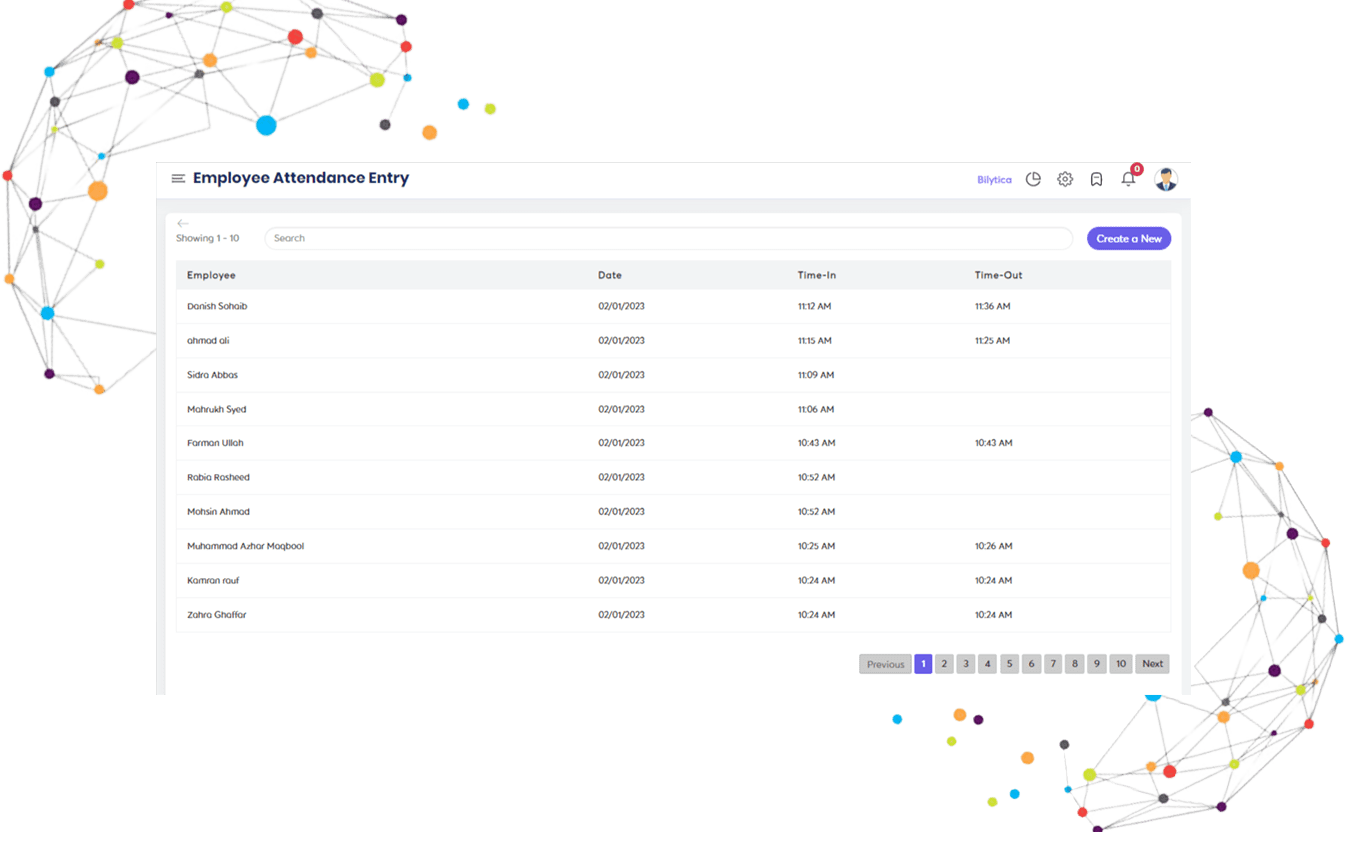Open the notifications bell icon
This screenshot has height=856, width=1346.
coord(1128,179)
